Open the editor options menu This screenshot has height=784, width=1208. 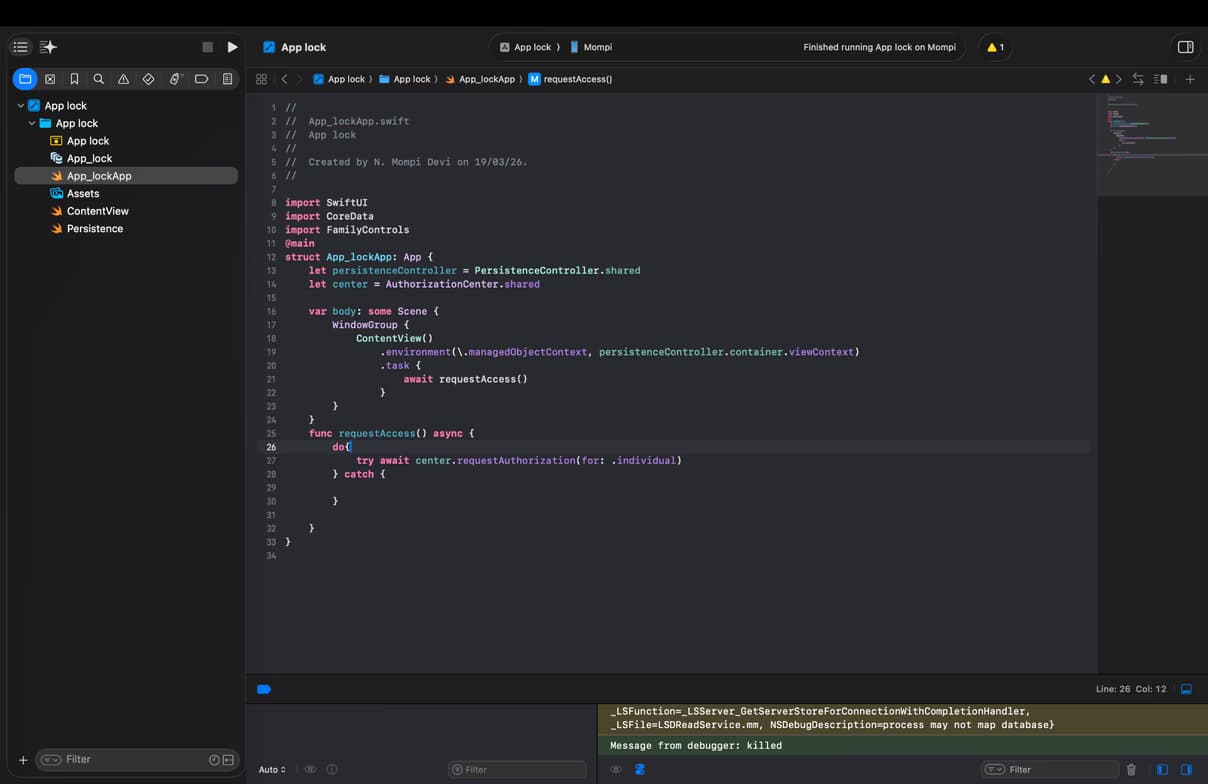1161,79
